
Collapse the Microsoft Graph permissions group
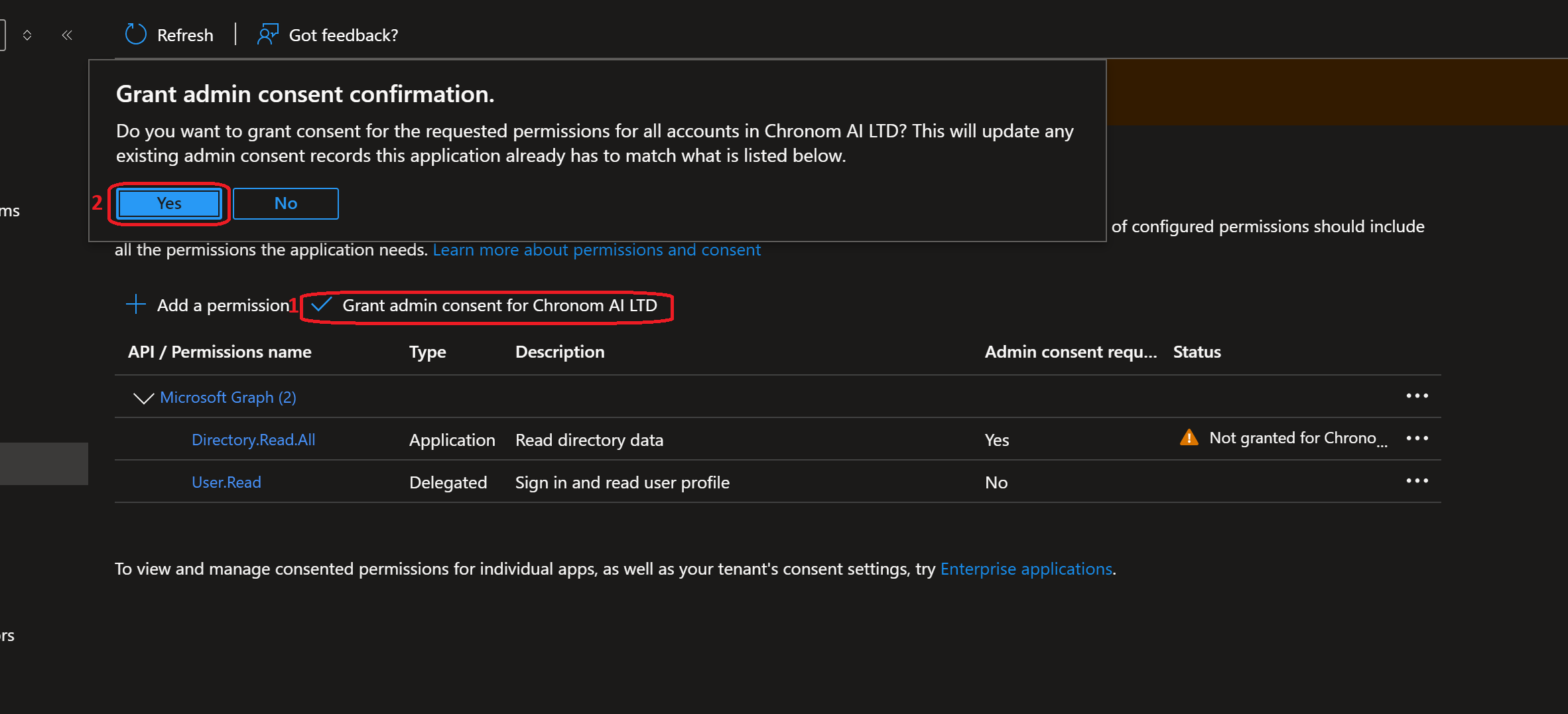coord(143,399)
